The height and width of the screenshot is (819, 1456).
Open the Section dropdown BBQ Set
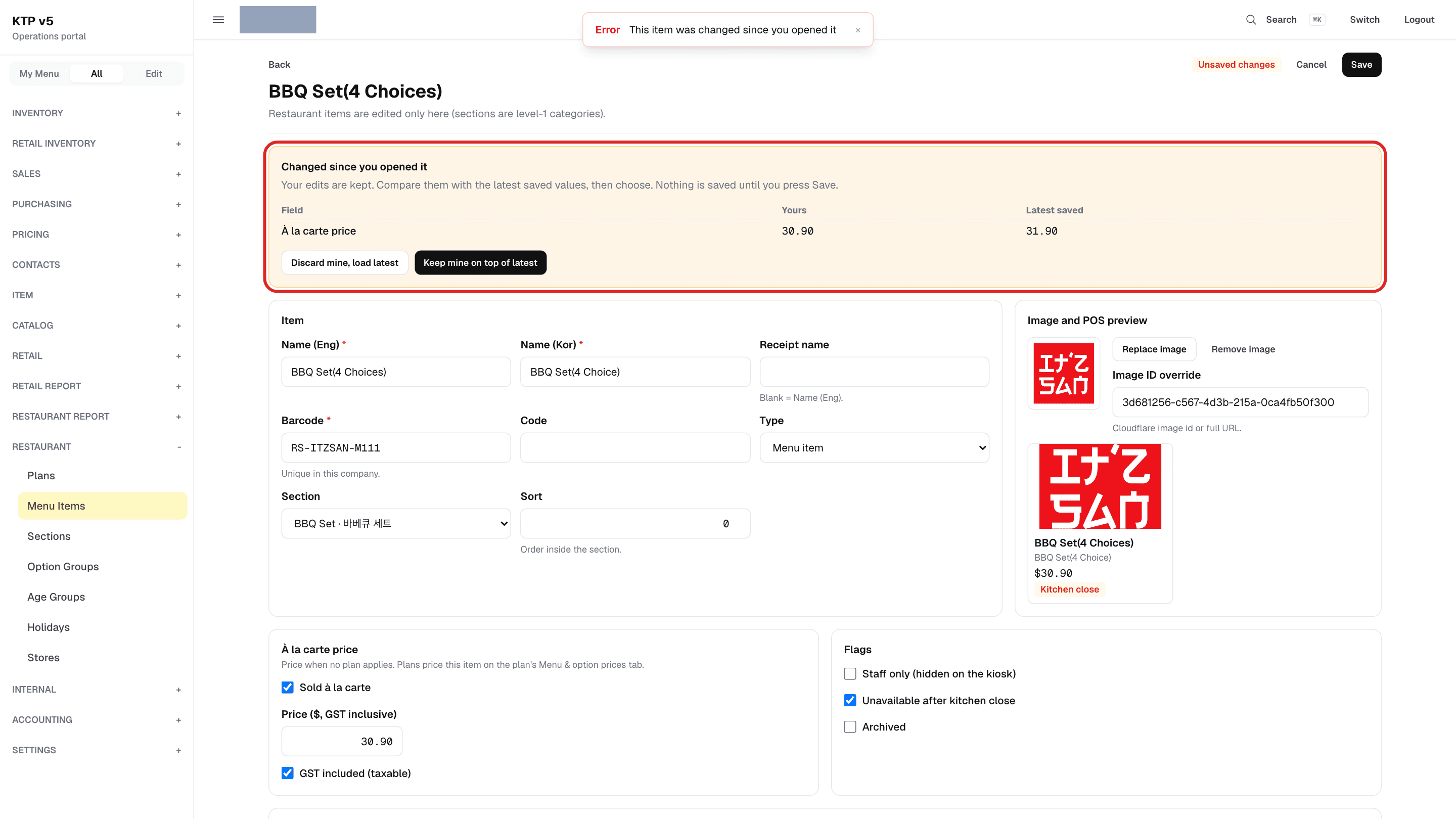[x=396, y=523]
